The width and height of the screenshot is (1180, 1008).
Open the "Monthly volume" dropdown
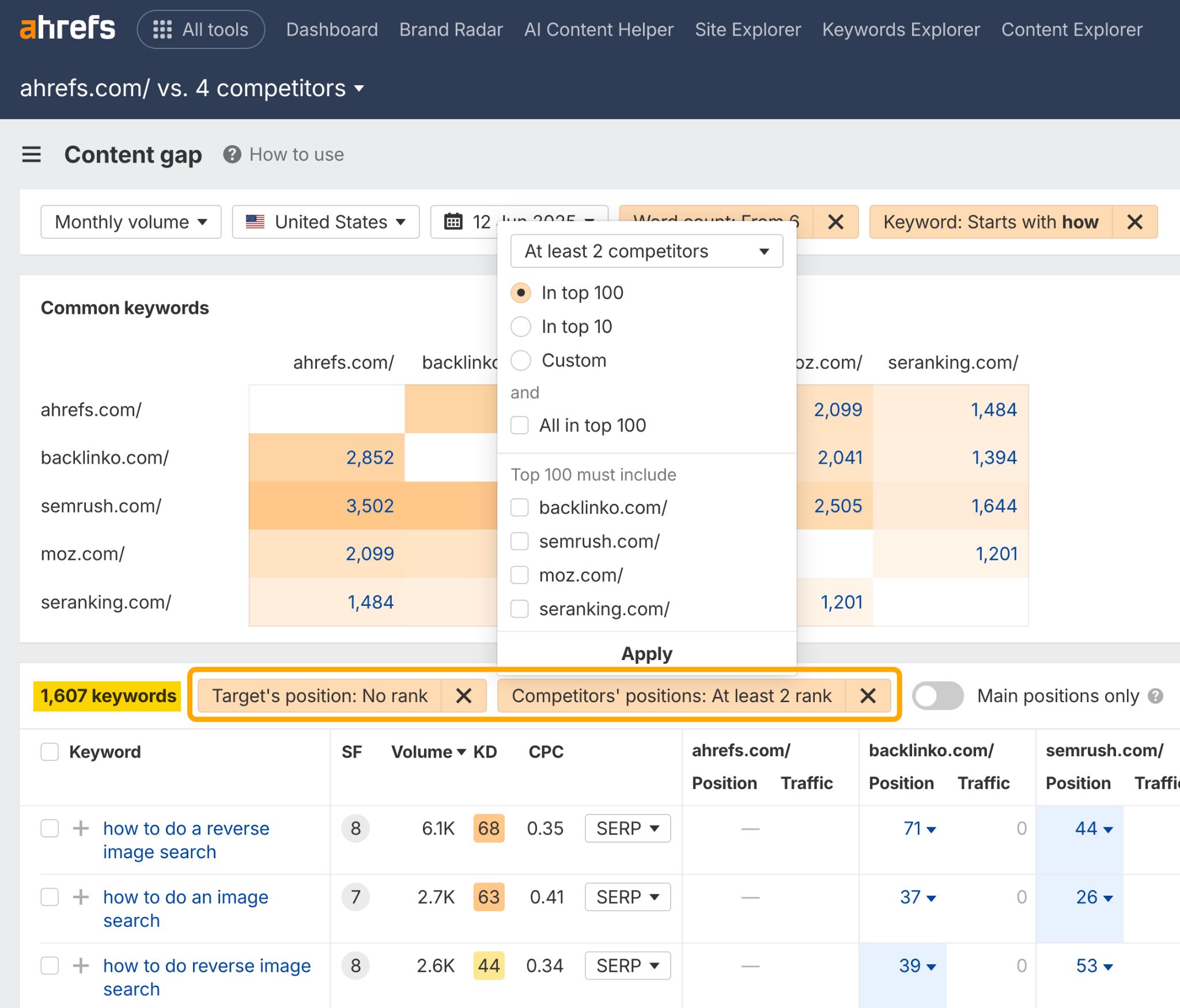click(x=130, y=222)
